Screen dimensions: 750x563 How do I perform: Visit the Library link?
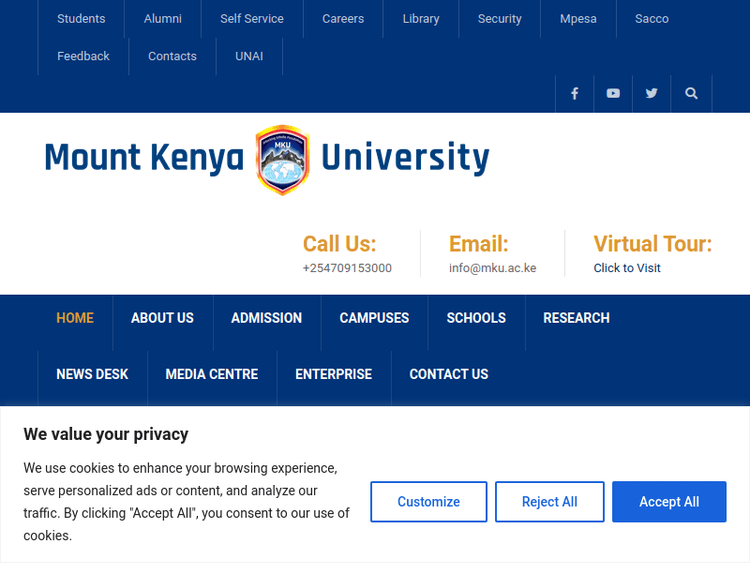421,19
